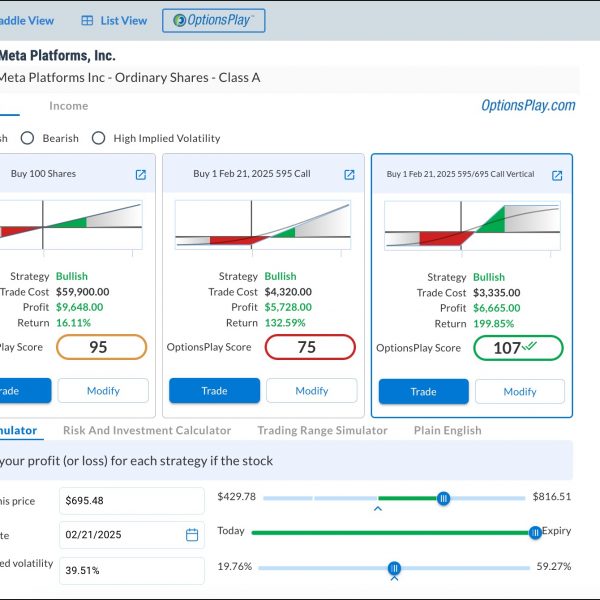The height and width of the screenshot is (600, 600).
Task: Click the OptionsPlay Score 95 badge
Action: [x=101, y=347]
